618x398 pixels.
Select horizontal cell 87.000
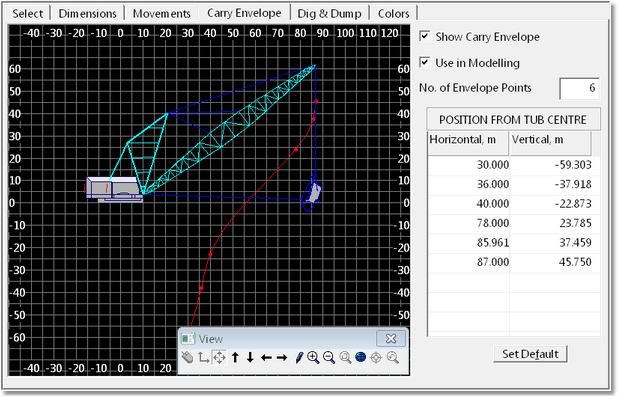pos(469,262)
